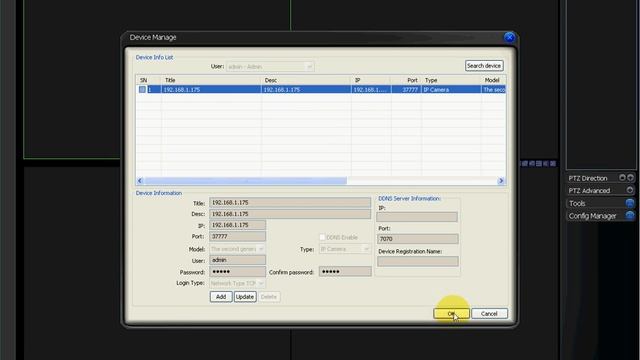Click the Cancel button
The image size is (640, 360).
click(x=489, y=313)
